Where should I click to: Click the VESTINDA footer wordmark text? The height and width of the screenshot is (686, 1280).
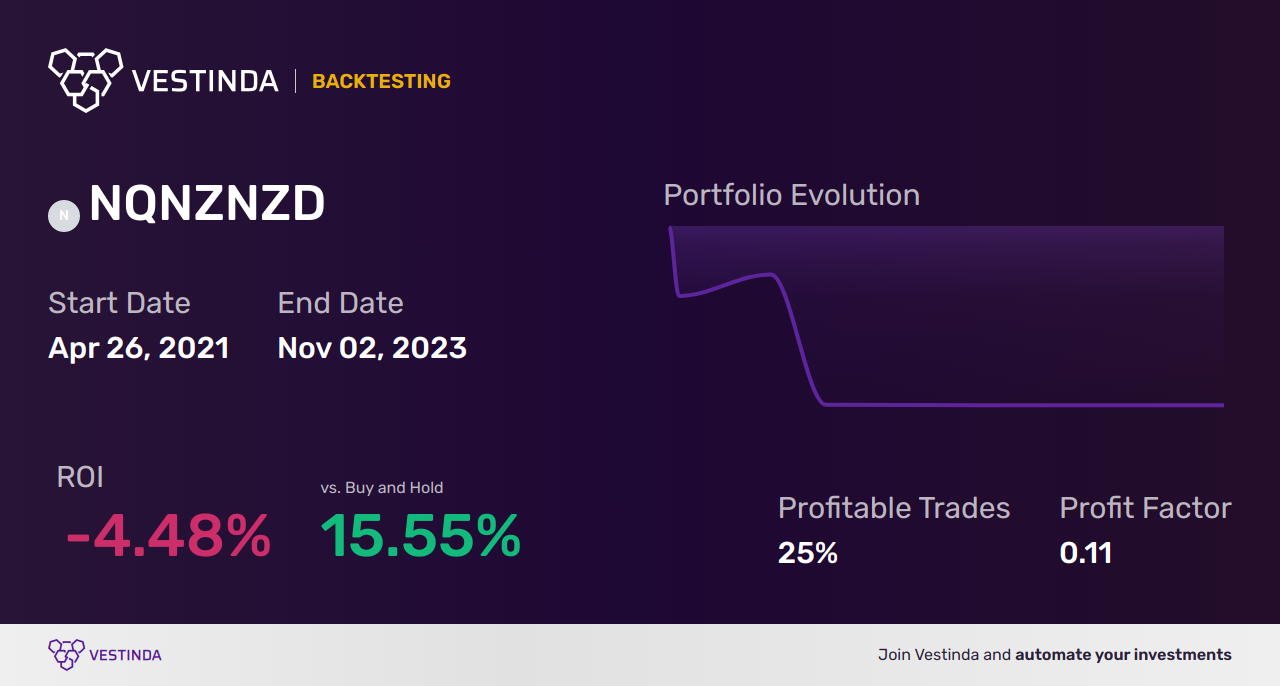(125, 655)
